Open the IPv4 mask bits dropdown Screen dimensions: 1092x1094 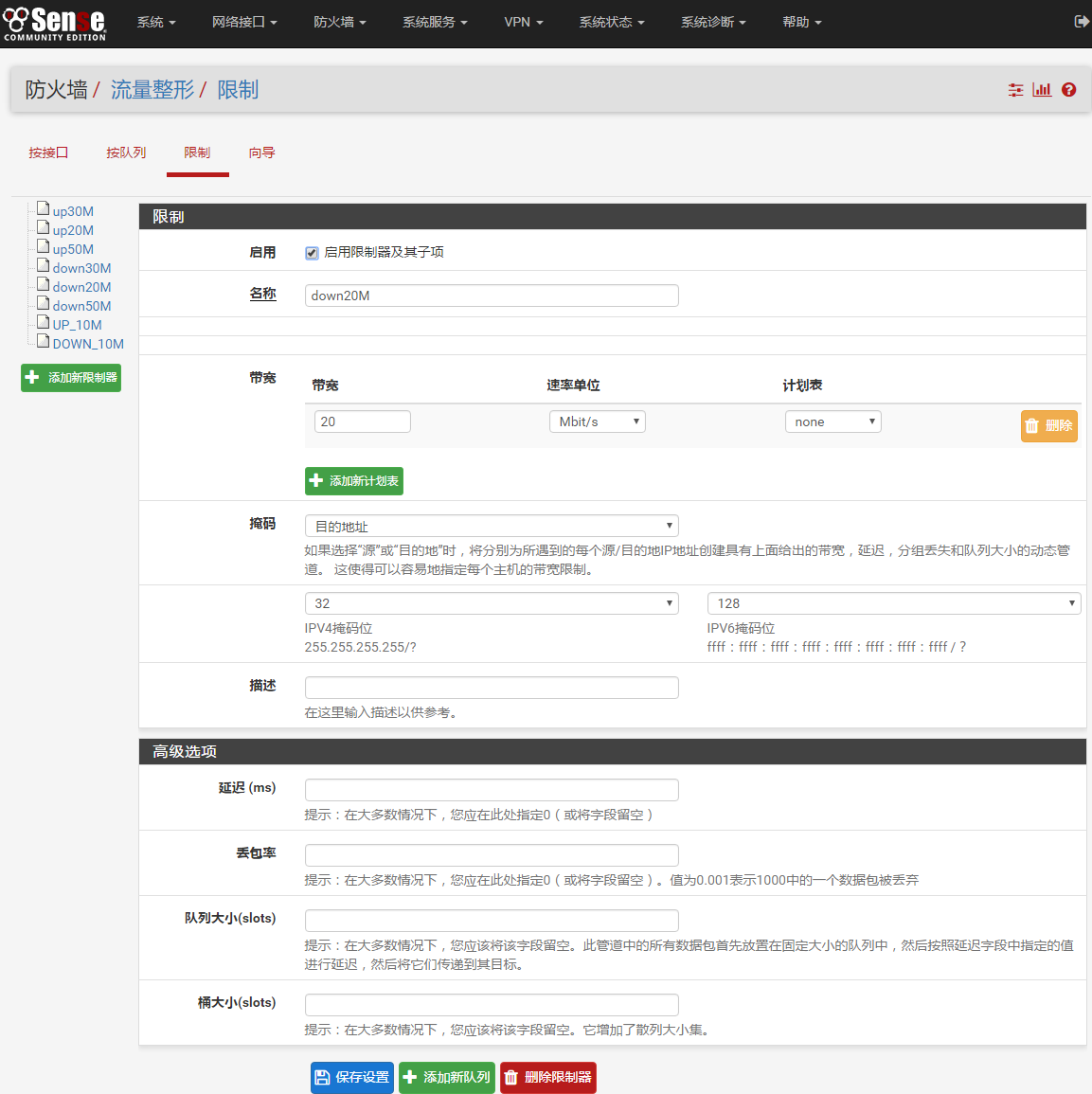(x=492, y=603)
